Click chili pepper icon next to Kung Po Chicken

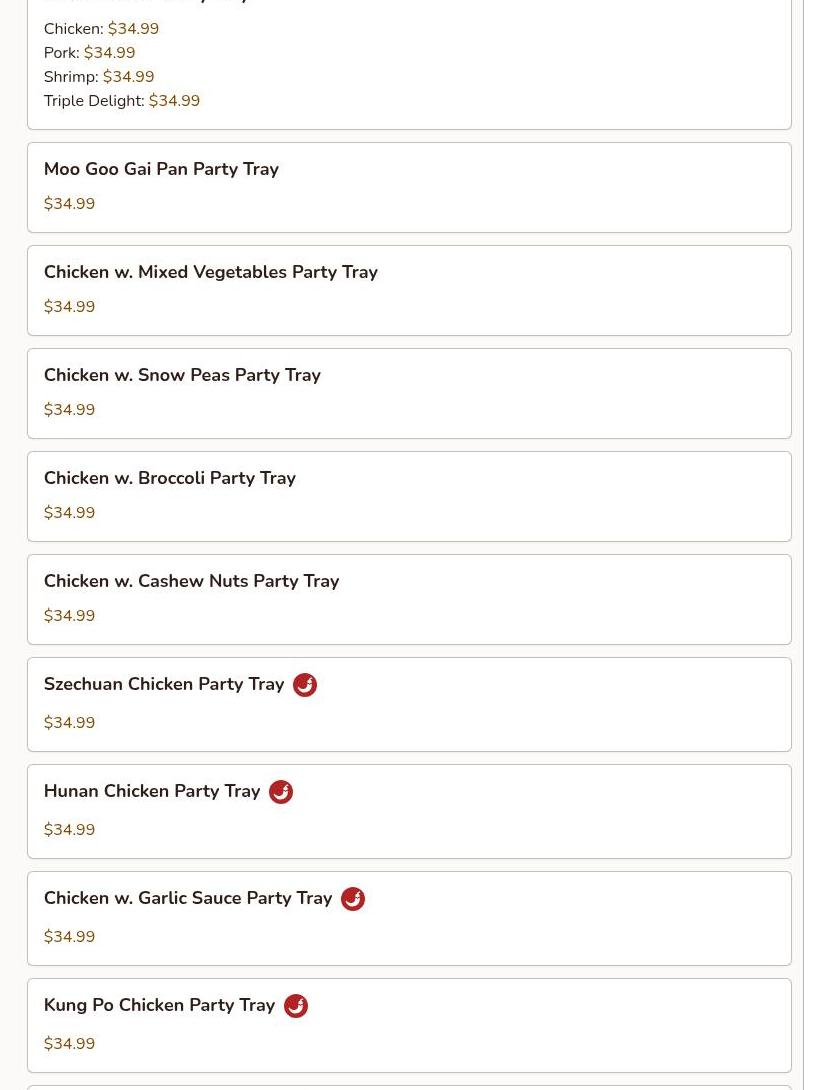click(296, 1006)
